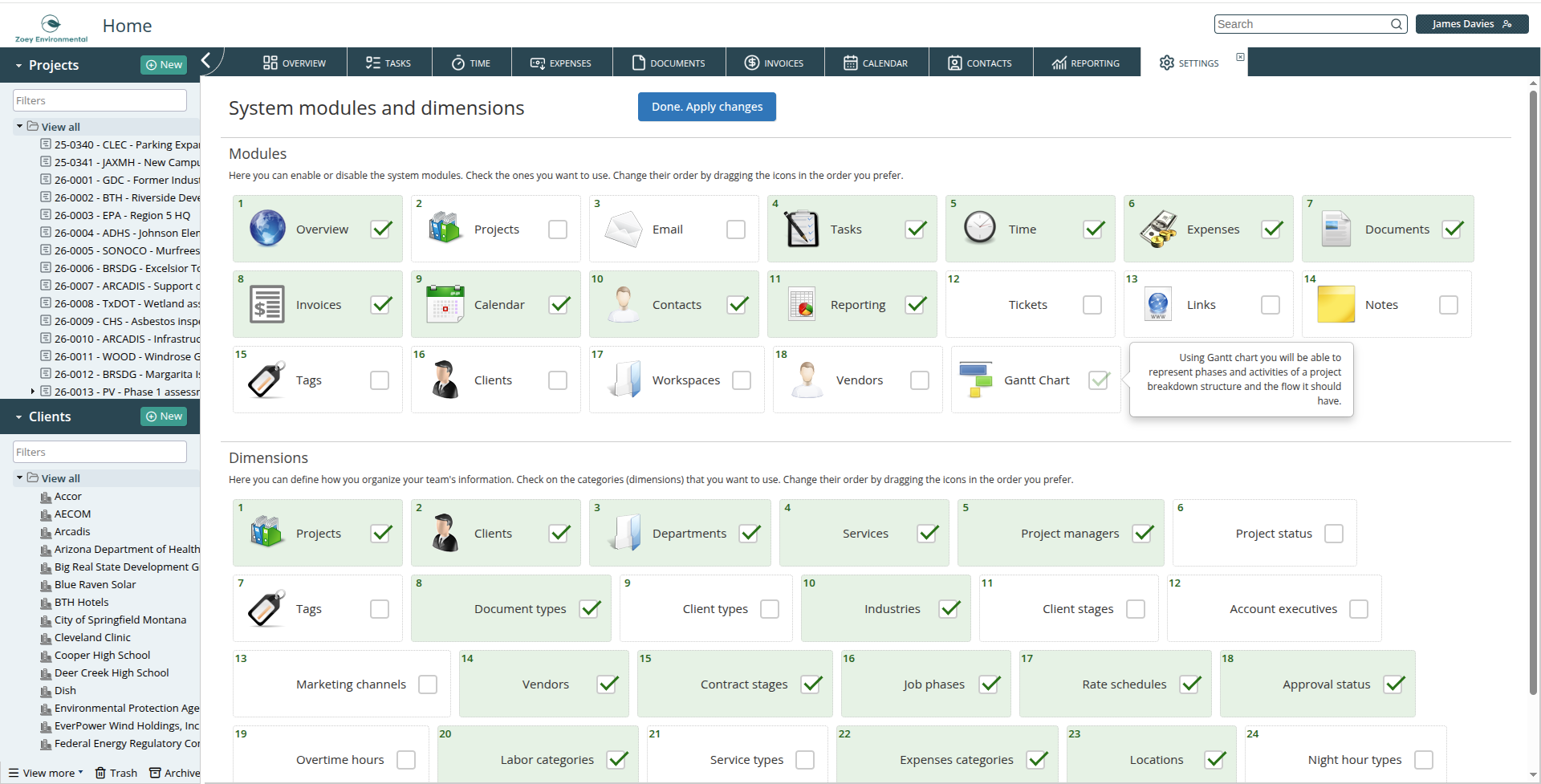This screenshot has width=1541, height=784.
Task: Collapse the Projects sidebar section
Action: coord(18,65)
